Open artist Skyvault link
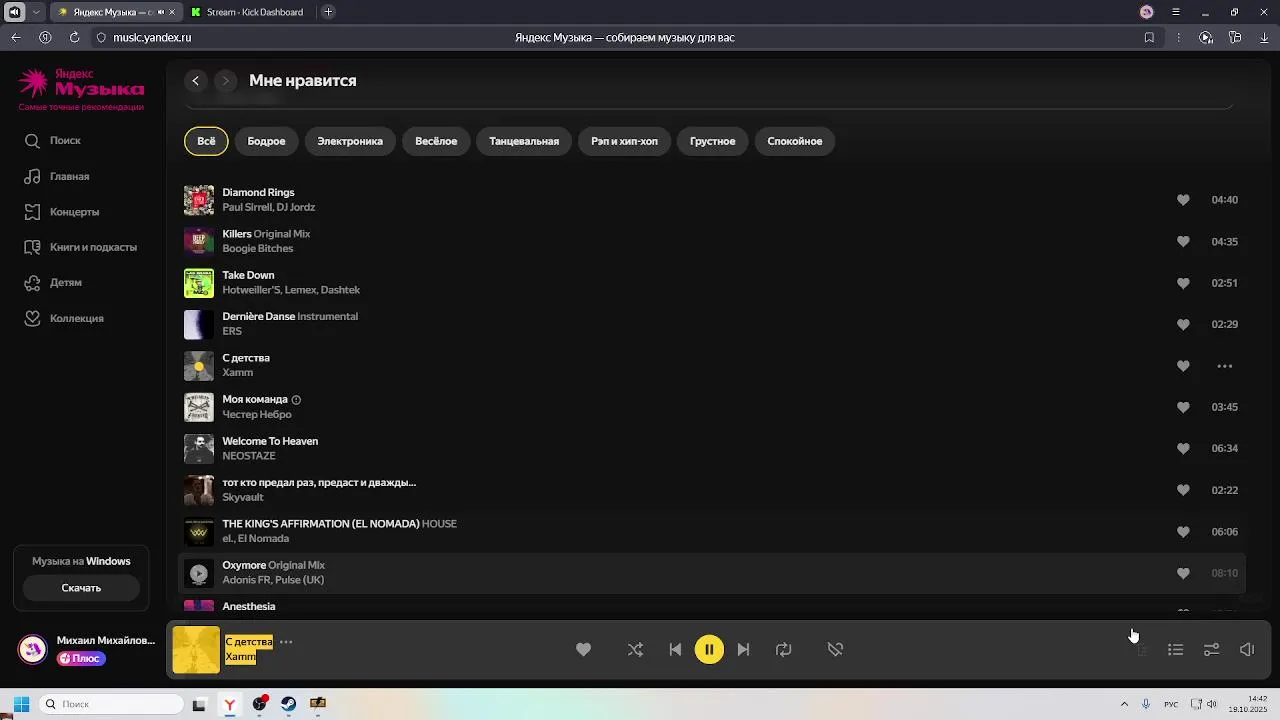 243,497
